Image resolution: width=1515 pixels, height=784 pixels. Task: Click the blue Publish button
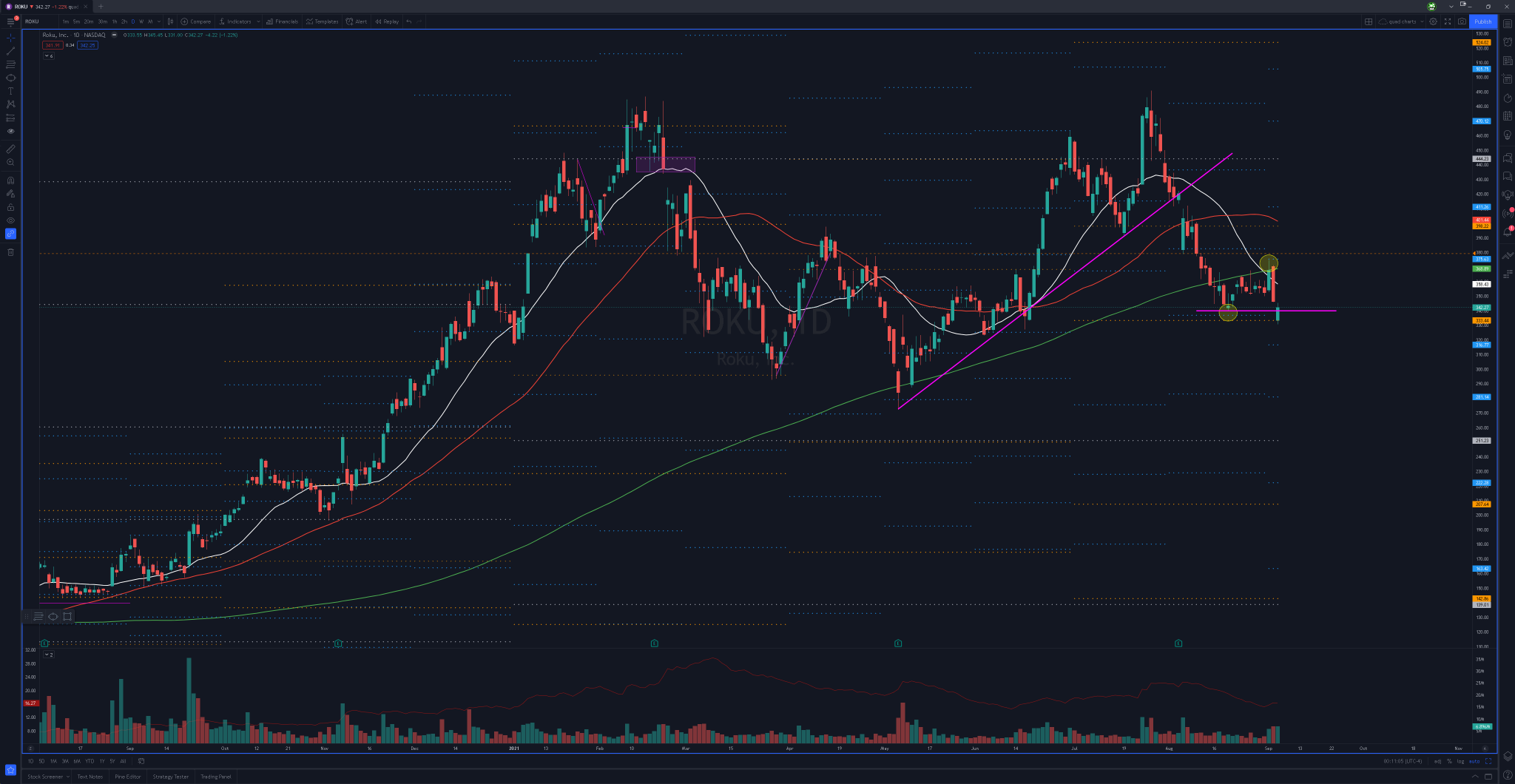(x=1483, y=21)
